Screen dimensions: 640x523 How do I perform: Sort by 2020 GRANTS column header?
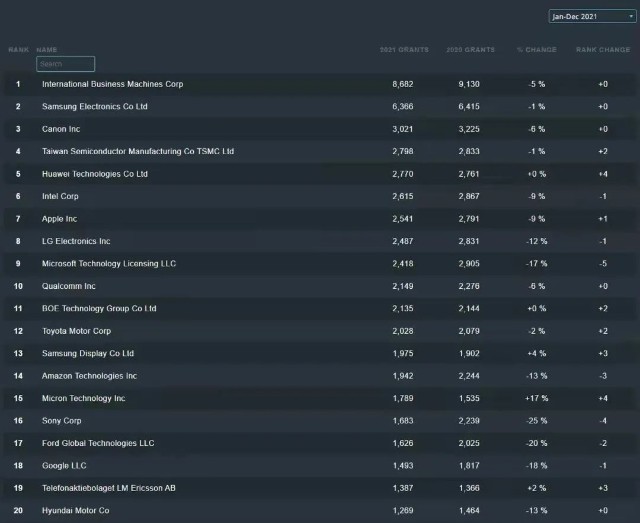(470, 49)
